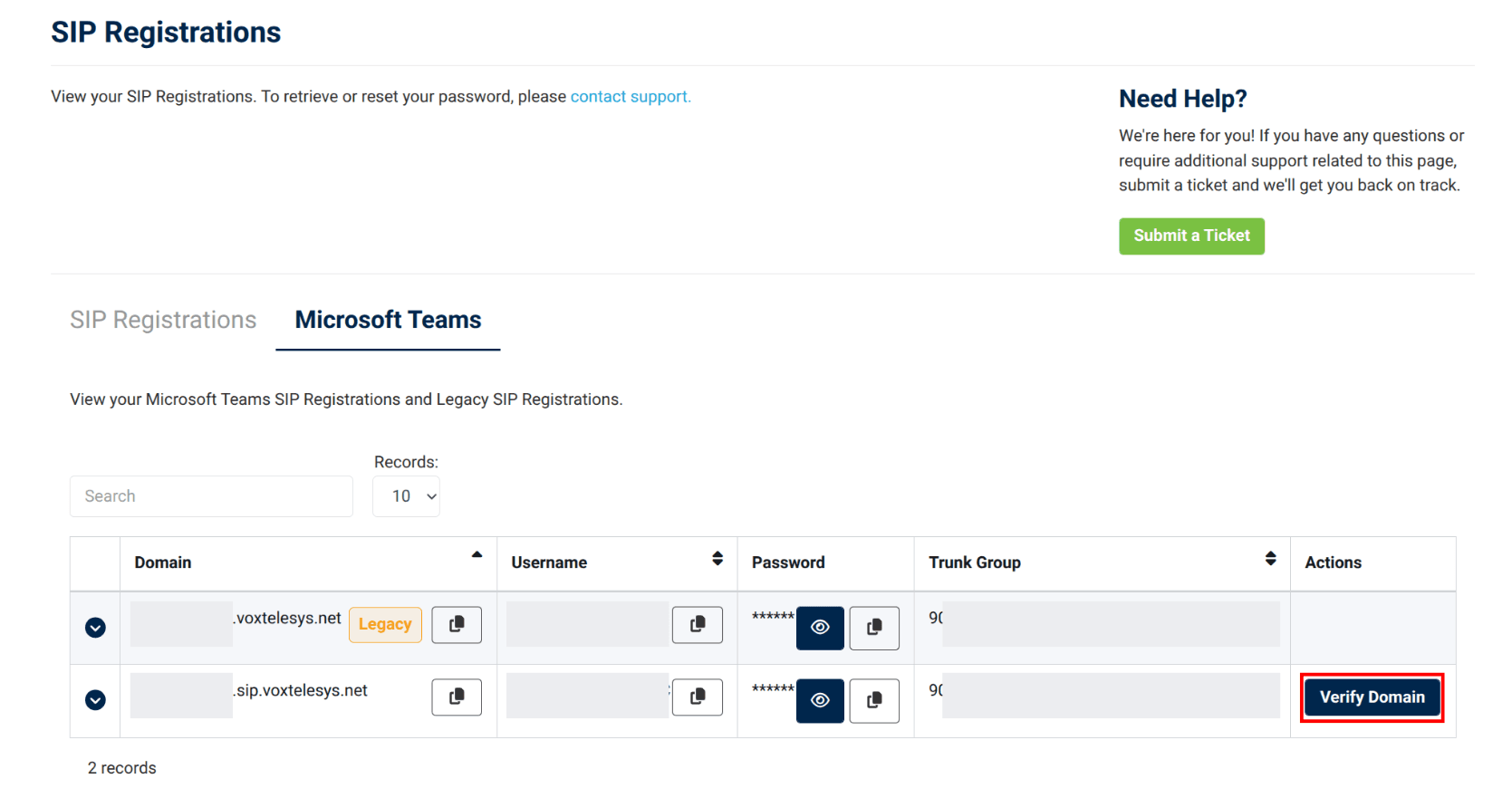Open the Records count dropdown
Screen dimensions: 1512x798
[x=406, y=496]
